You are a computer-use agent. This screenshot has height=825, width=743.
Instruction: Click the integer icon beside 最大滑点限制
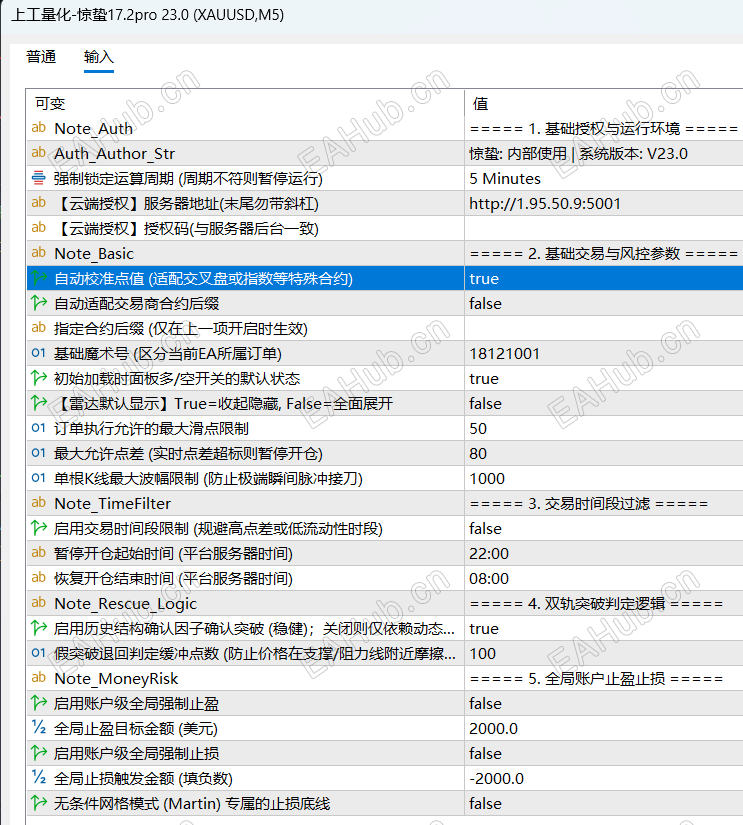coord(38,428)
